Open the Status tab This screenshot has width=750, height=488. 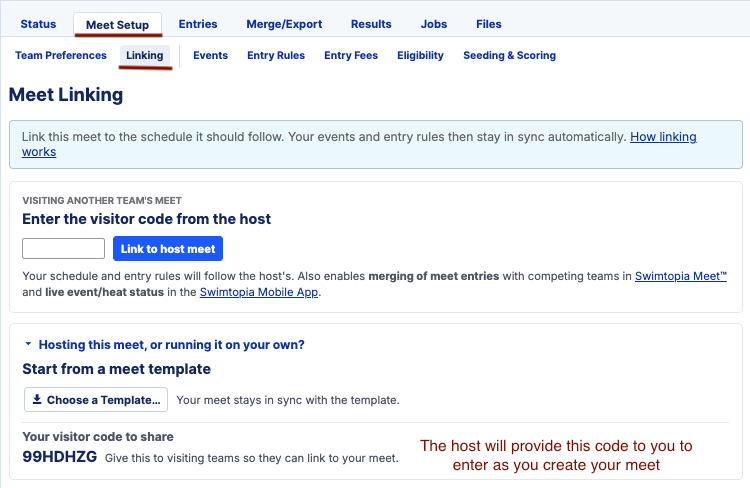[x=38, y=24]
